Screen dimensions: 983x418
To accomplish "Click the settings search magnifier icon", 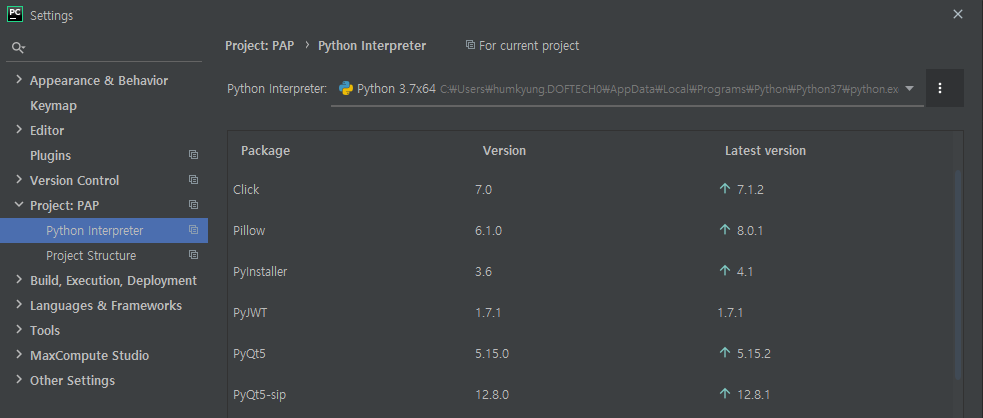I will 18,48.
